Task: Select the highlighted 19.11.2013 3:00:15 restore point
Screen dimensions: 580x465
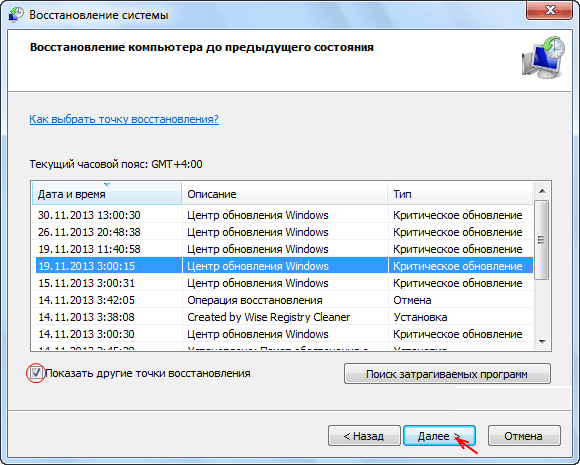Action: [x=283, y=266]
